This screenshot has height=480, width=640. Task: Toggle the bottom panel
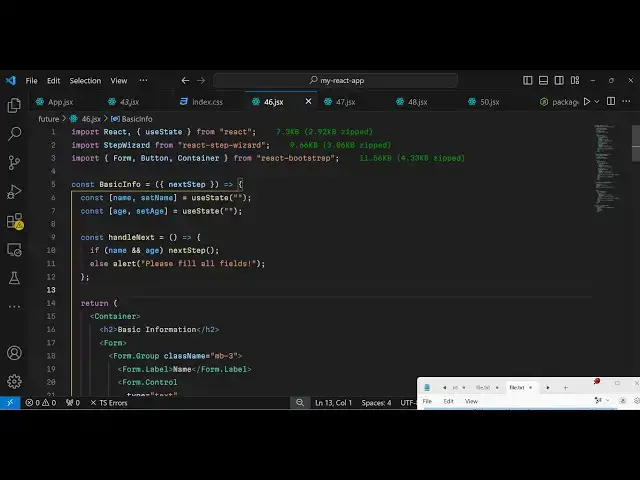543,80
